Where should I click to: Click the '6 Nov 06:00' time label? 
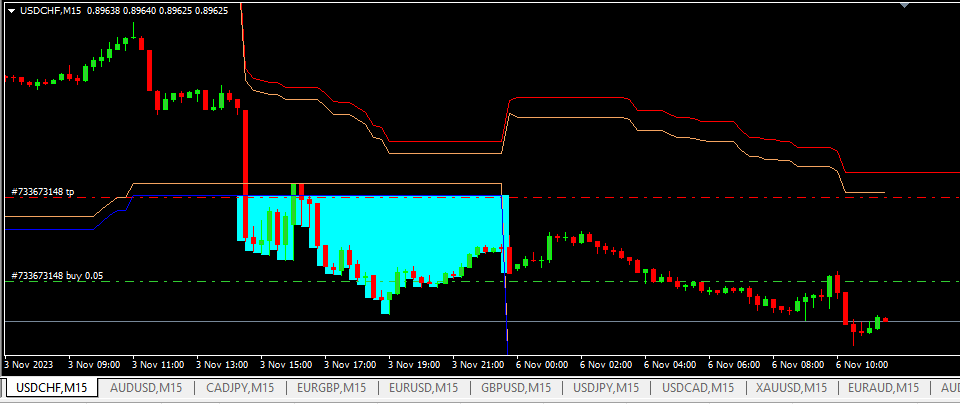coord(734,364)
